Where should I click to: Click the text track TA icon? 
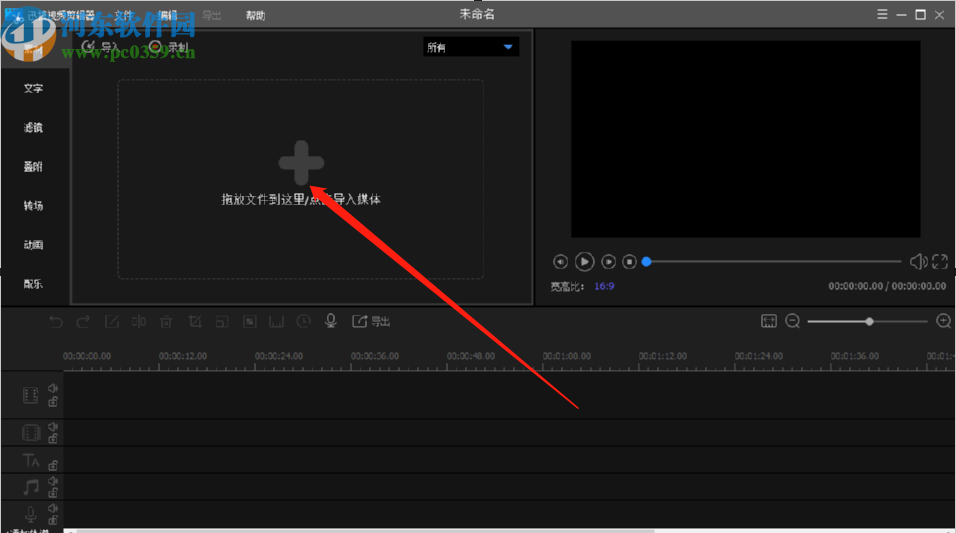point(30,461)
